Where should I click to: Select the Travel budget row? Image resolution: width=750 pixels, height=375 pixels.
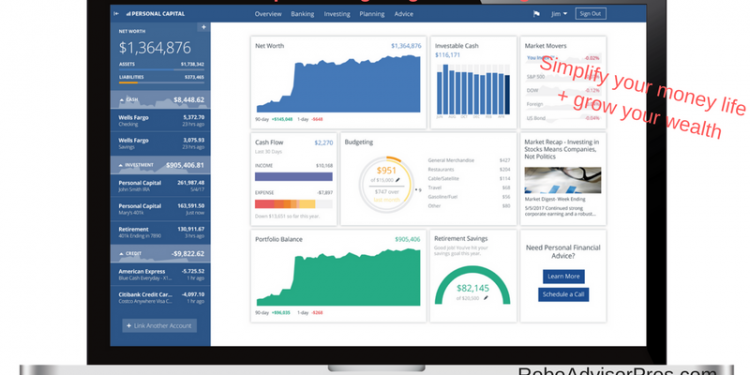tap(469, 188)
